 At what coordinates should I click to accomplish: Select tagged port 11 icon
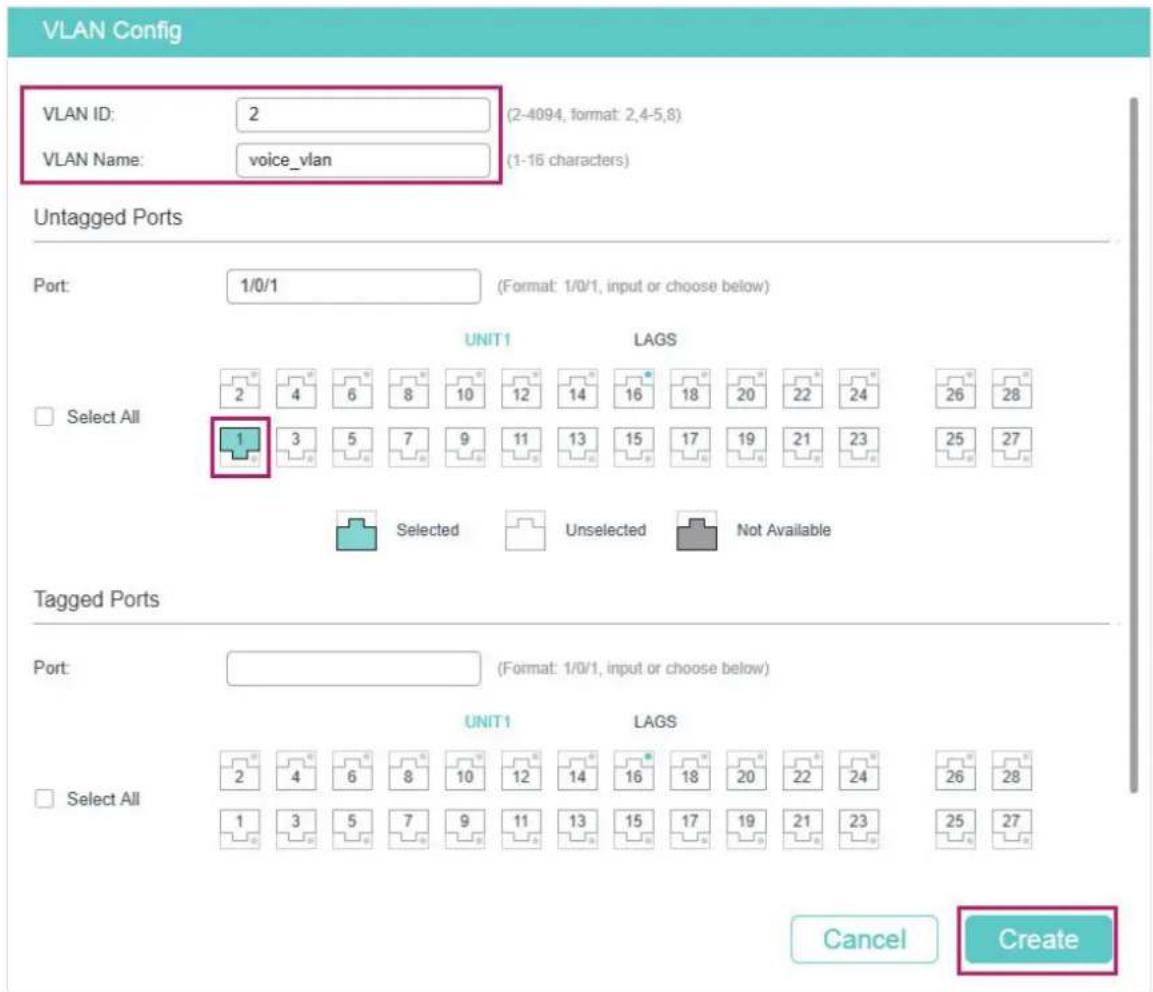pos(521,828)
